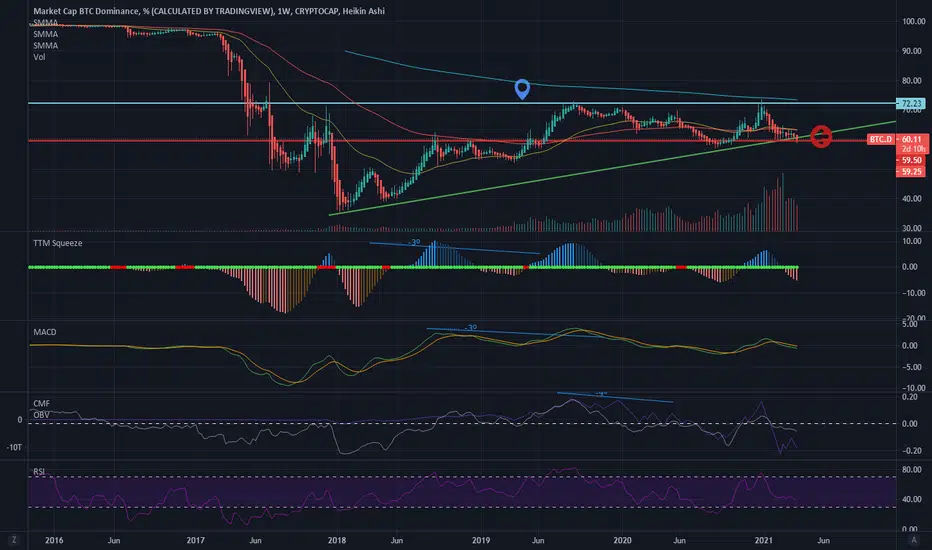Image resolution: width=932 pixels, height=550 pixels.
Task: Click the -10T label on the OBV scale
Action: pyautogui.click(x=14, y=447)
